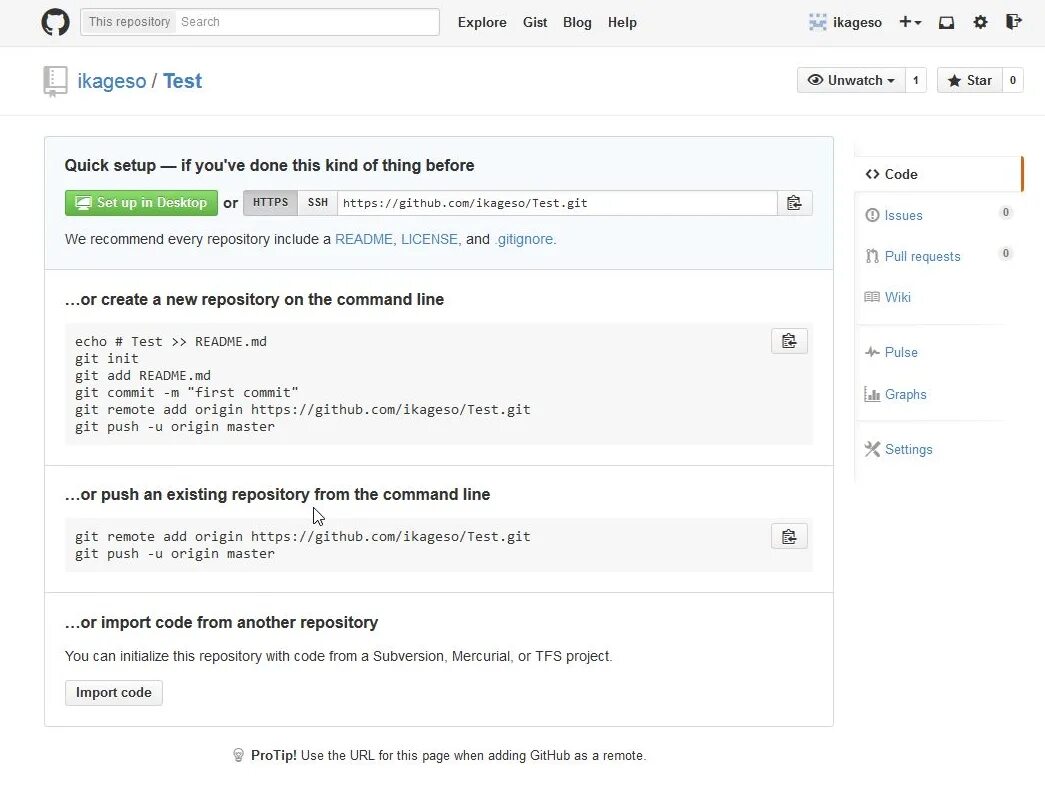Expand the Unwatch notifications dropdown
The image size is (1045, 785).
pyautogui.click(x=851, y=81)
